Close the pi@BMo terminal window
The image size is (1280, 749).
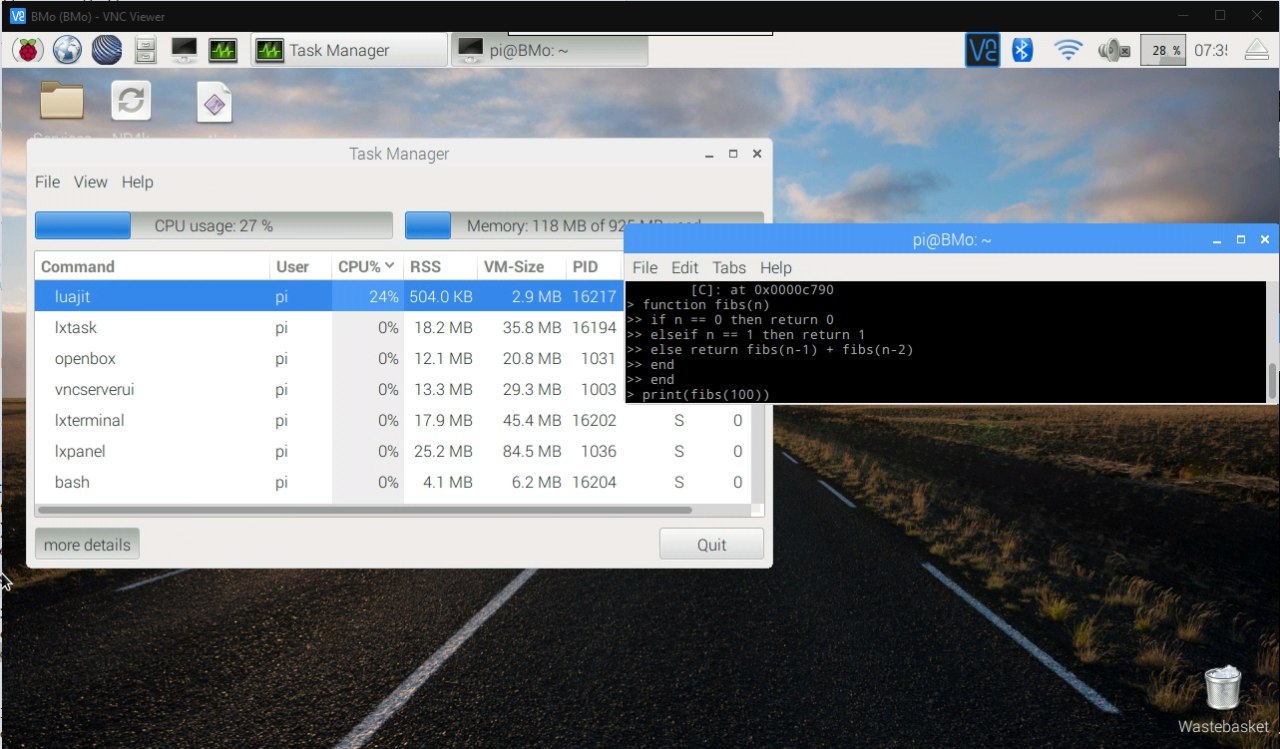pos(1265,240)
